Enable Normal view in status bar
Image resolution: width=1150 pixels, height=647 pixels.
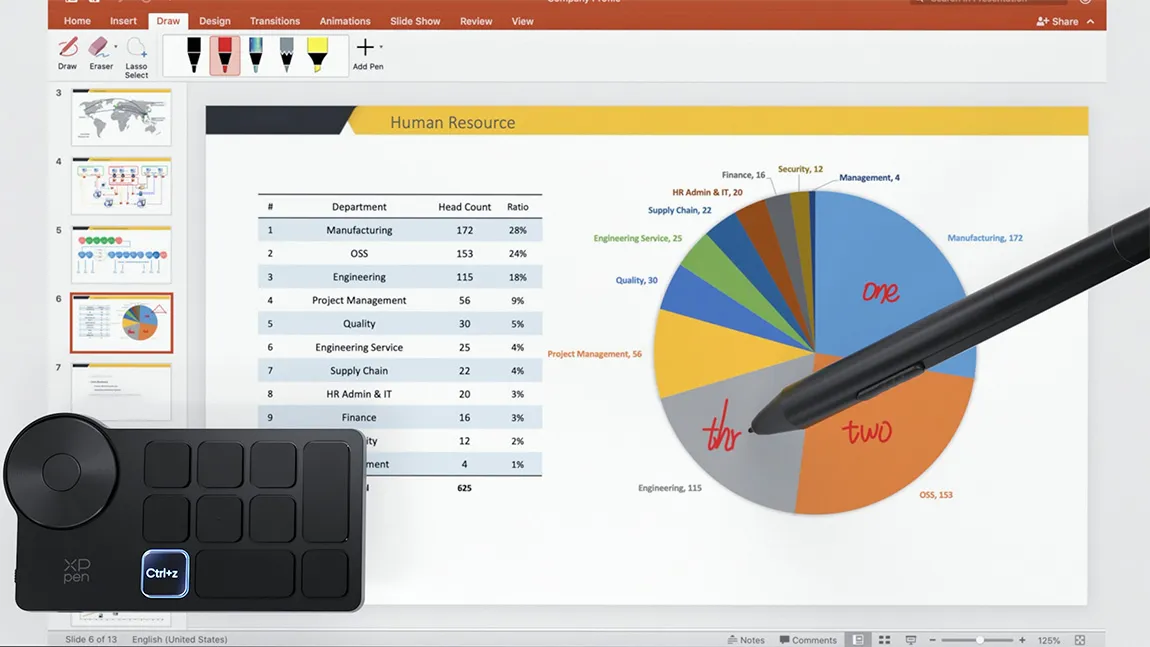point(858,640)
